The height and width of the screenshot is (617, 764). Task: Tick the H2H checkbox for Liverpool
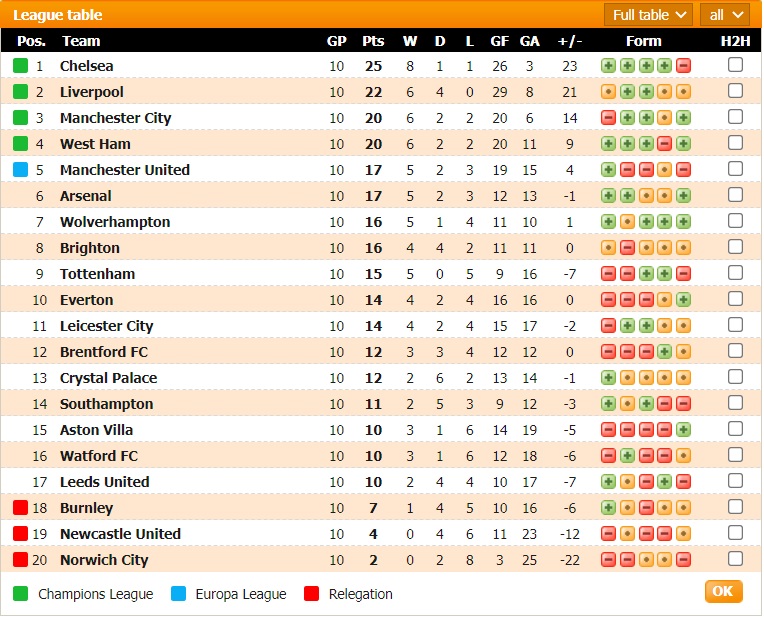point(735,91)
